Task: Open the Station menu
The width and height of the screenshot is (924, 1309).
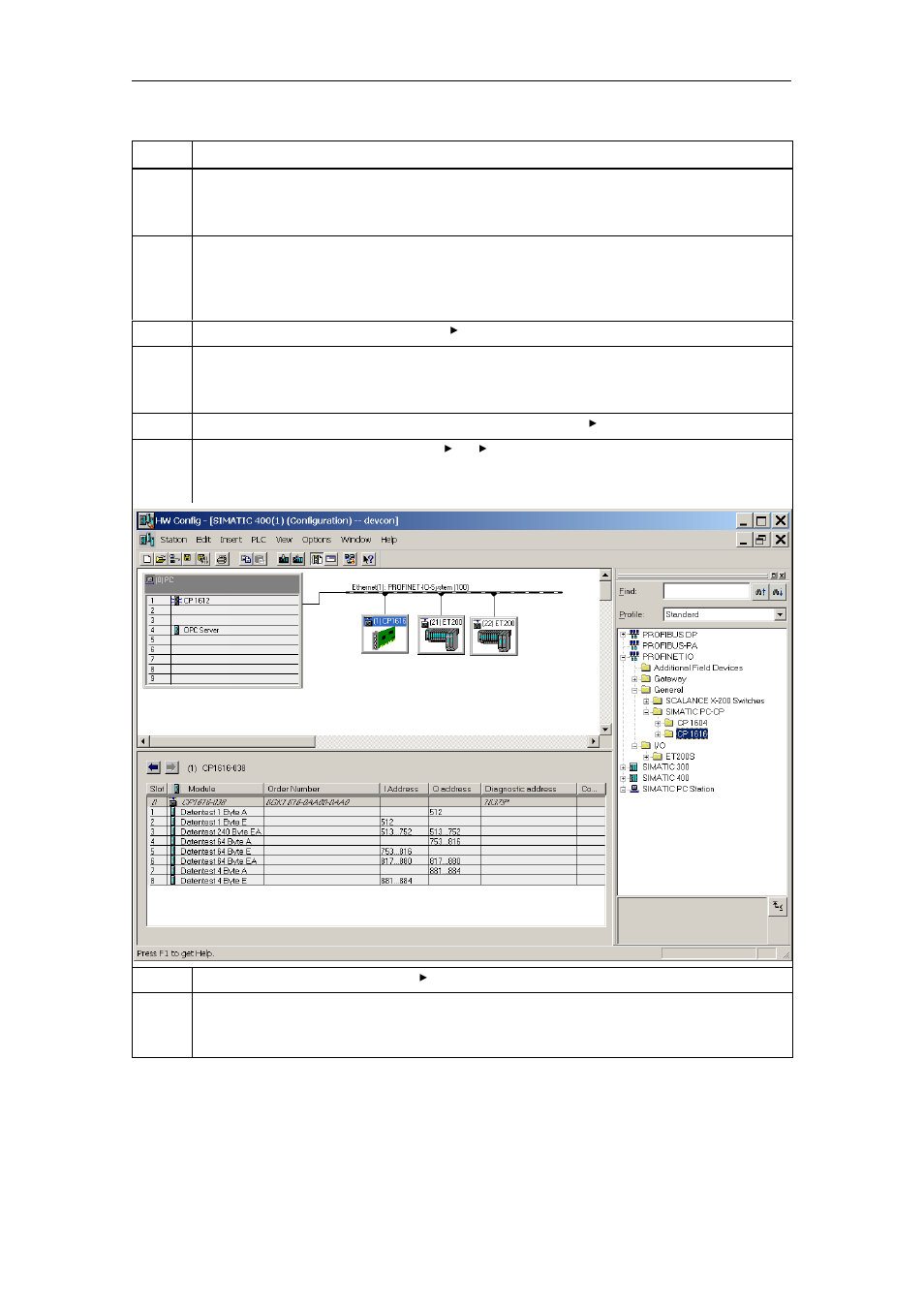Action: [x=173, y=540]
